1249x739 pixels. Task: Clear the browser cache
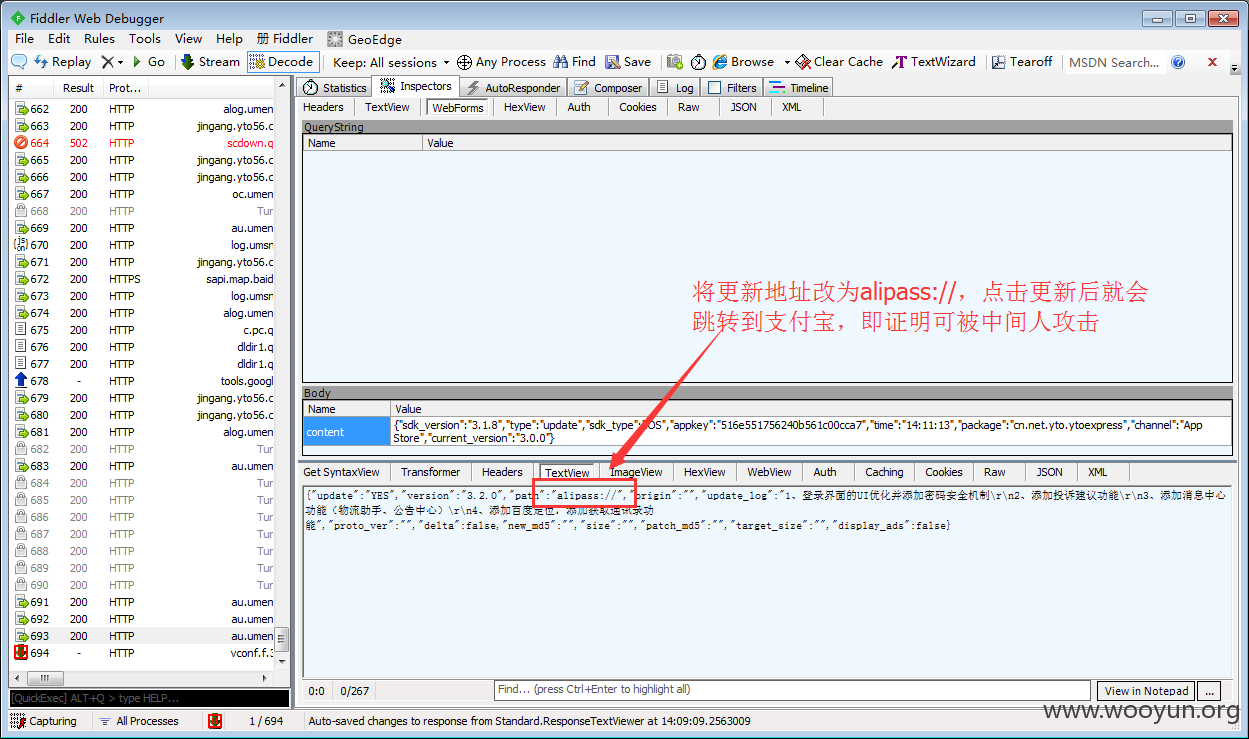pos(839,62)
